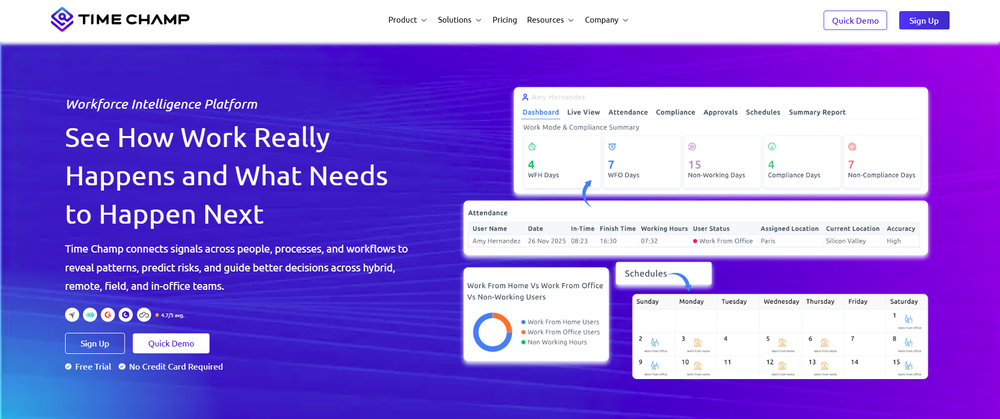Open the paper-plane review badge
The height and width of the screenshot is (419, 1000).
point(71,314)
